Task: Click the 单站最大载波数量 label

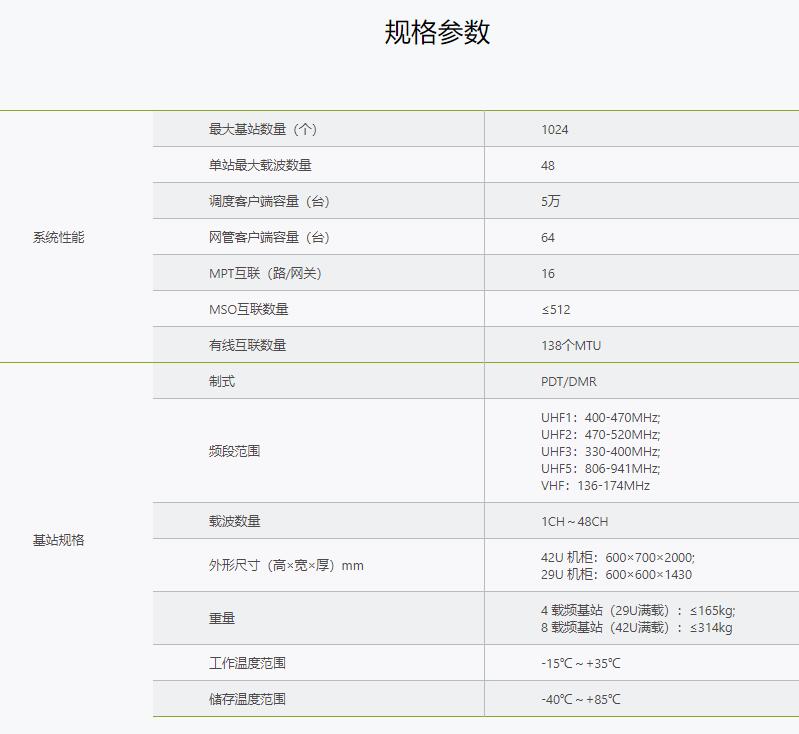Action: click(260, 165)
